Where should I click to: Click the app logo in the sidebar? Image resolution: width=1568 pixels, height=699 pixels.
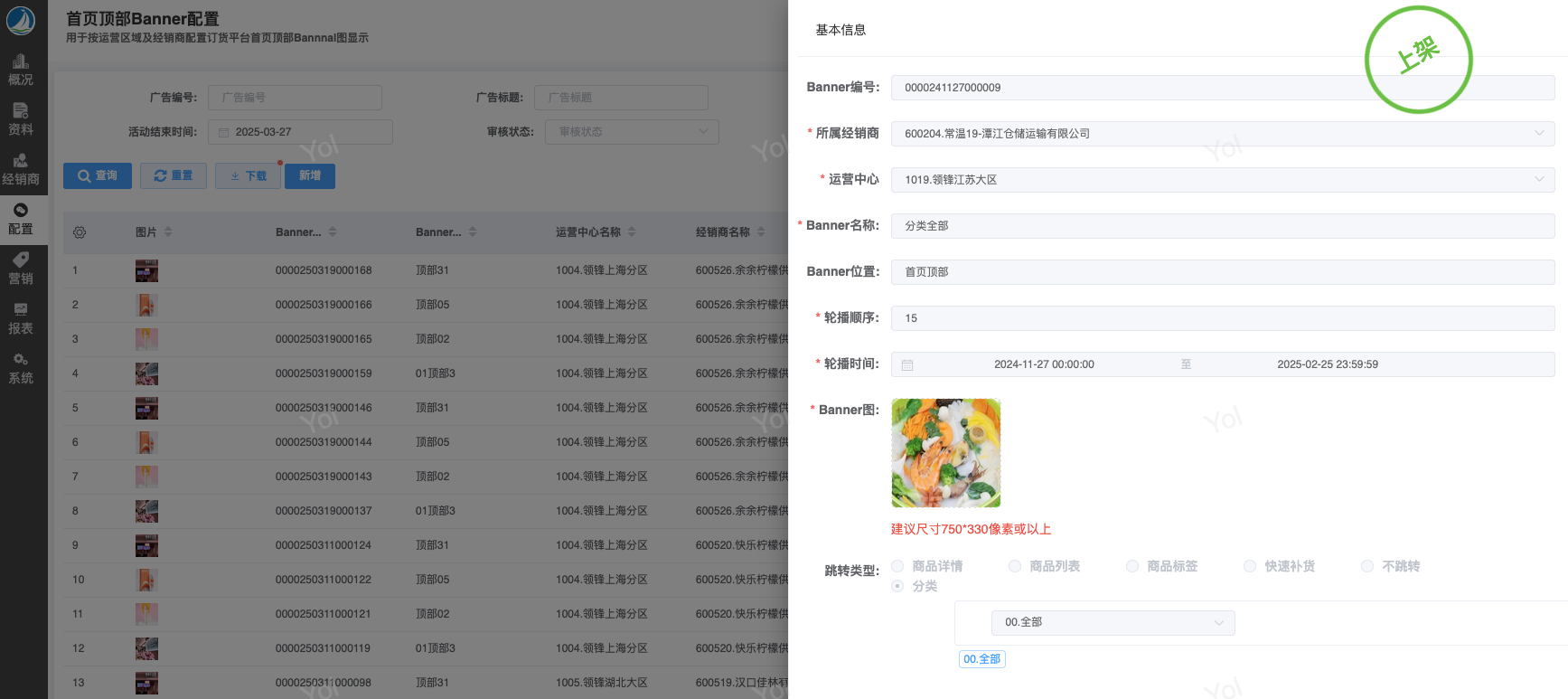[x=21, y=20]
